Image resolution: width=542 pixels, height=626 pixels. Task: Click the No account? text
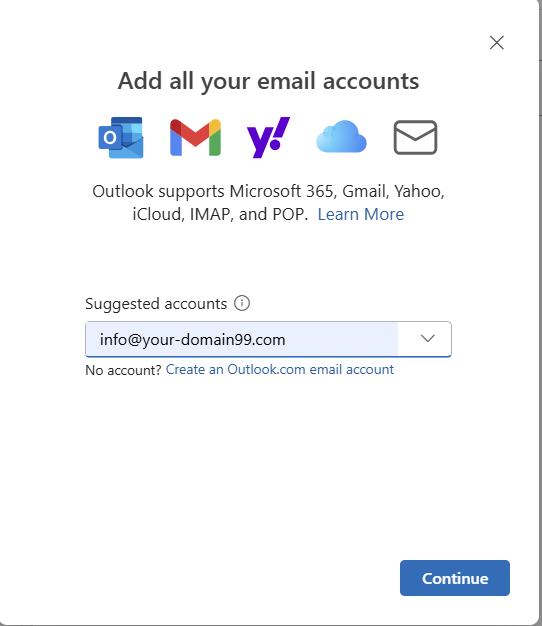(123, 370)
